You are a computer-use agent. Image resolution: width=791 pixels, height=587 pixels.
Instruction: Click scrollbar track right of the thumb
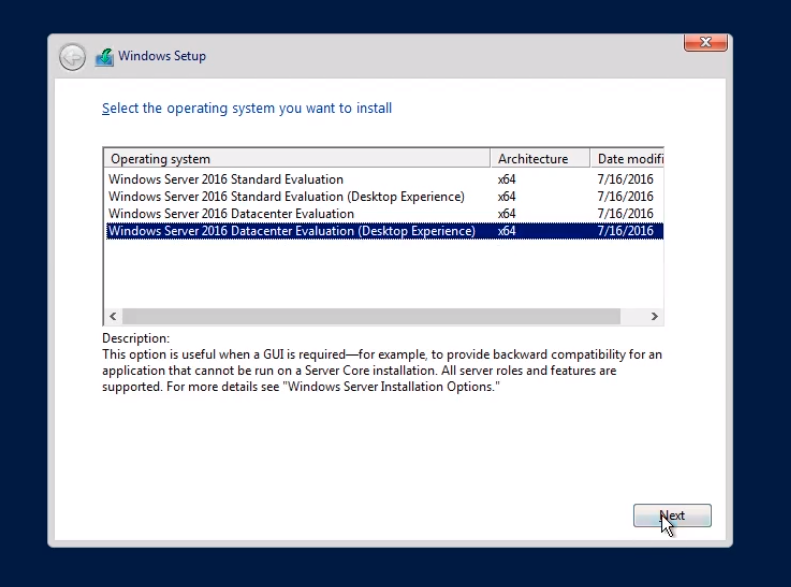[633, 316]
